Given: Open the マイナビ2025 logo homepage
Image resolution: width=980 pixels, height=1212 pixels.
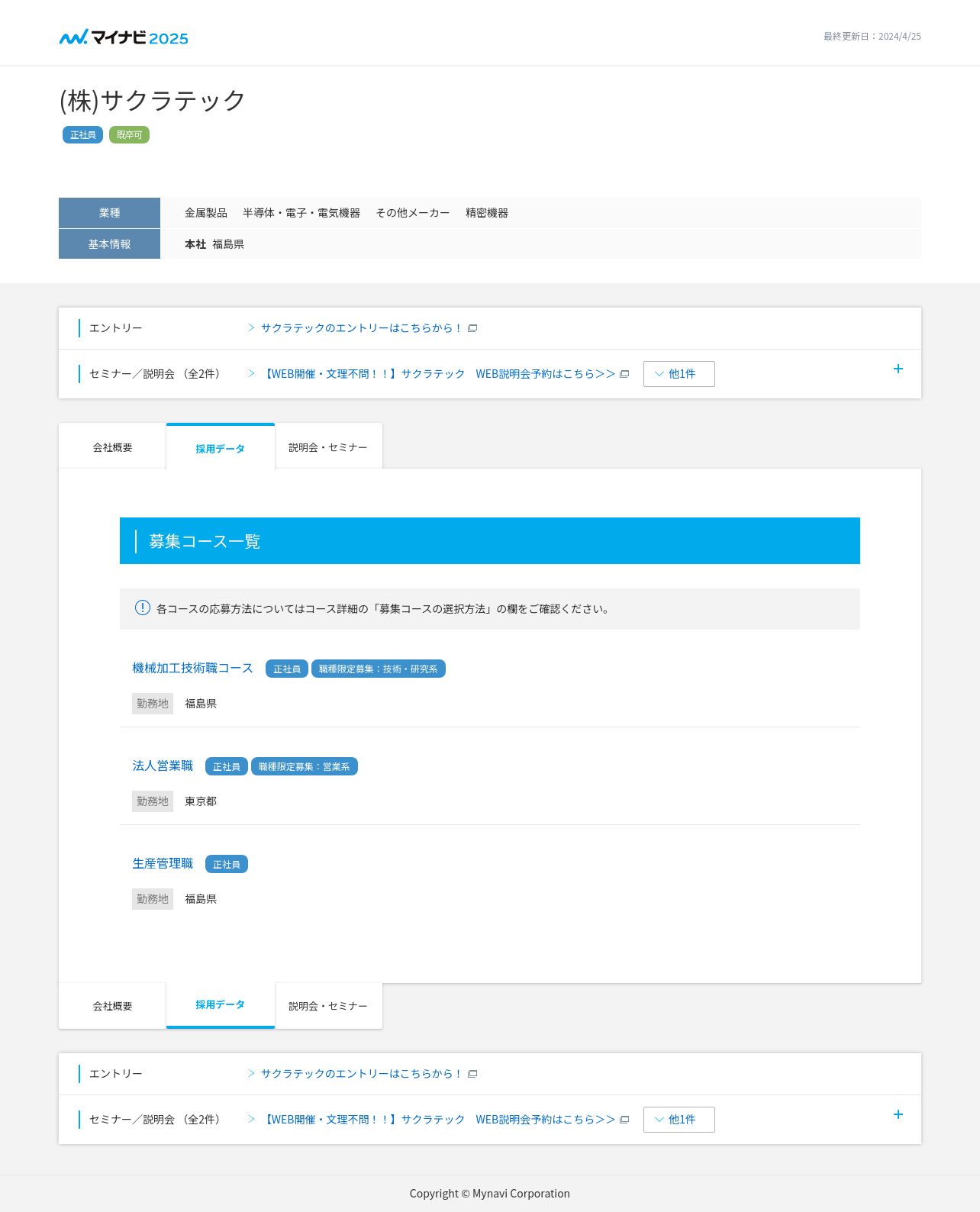Looking at the screenshot, I should (x=124, y=37).
